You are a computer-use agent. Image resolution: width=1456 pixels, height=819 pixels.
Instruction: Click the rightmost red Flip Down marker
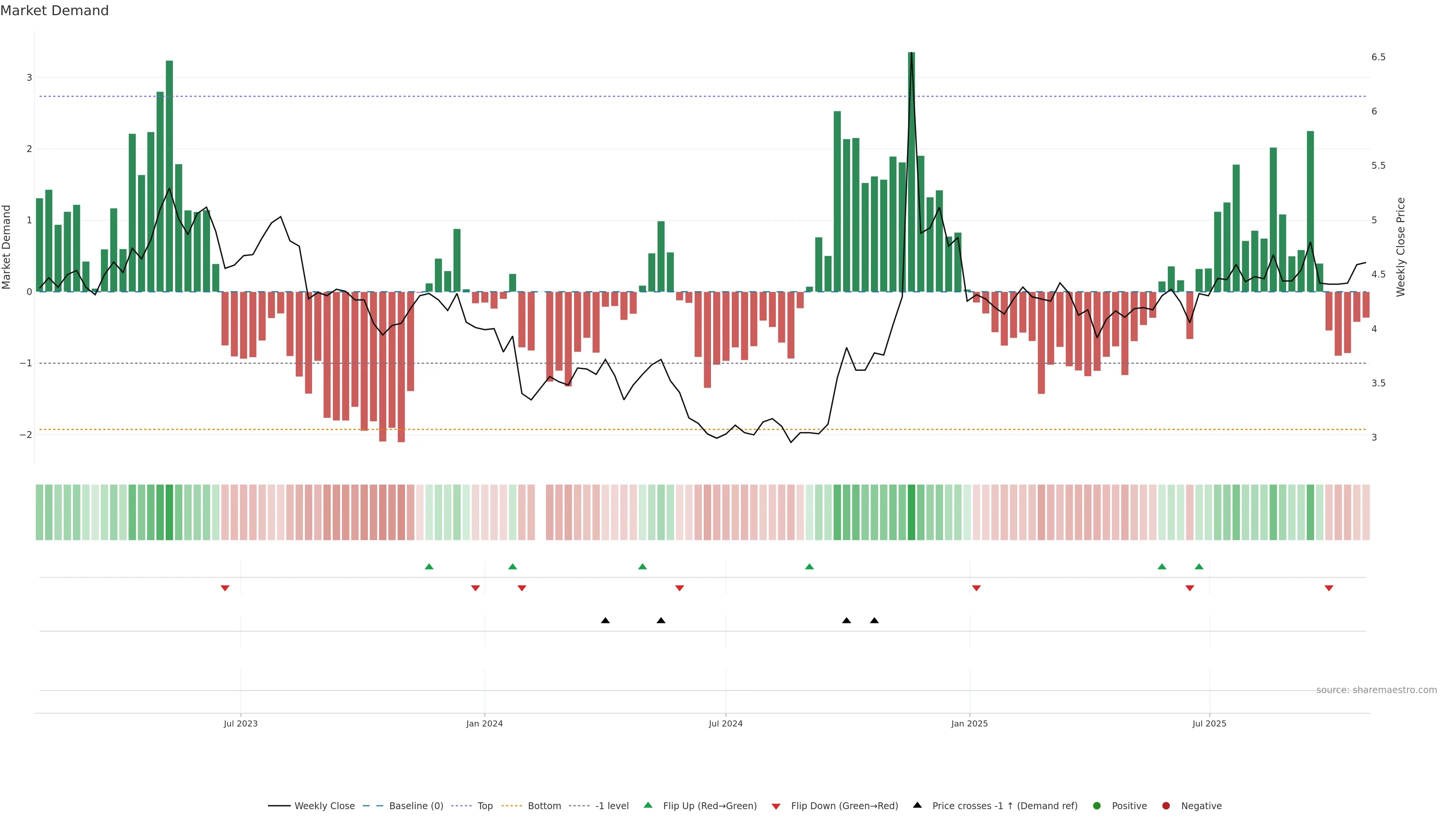pos(1329,588)
